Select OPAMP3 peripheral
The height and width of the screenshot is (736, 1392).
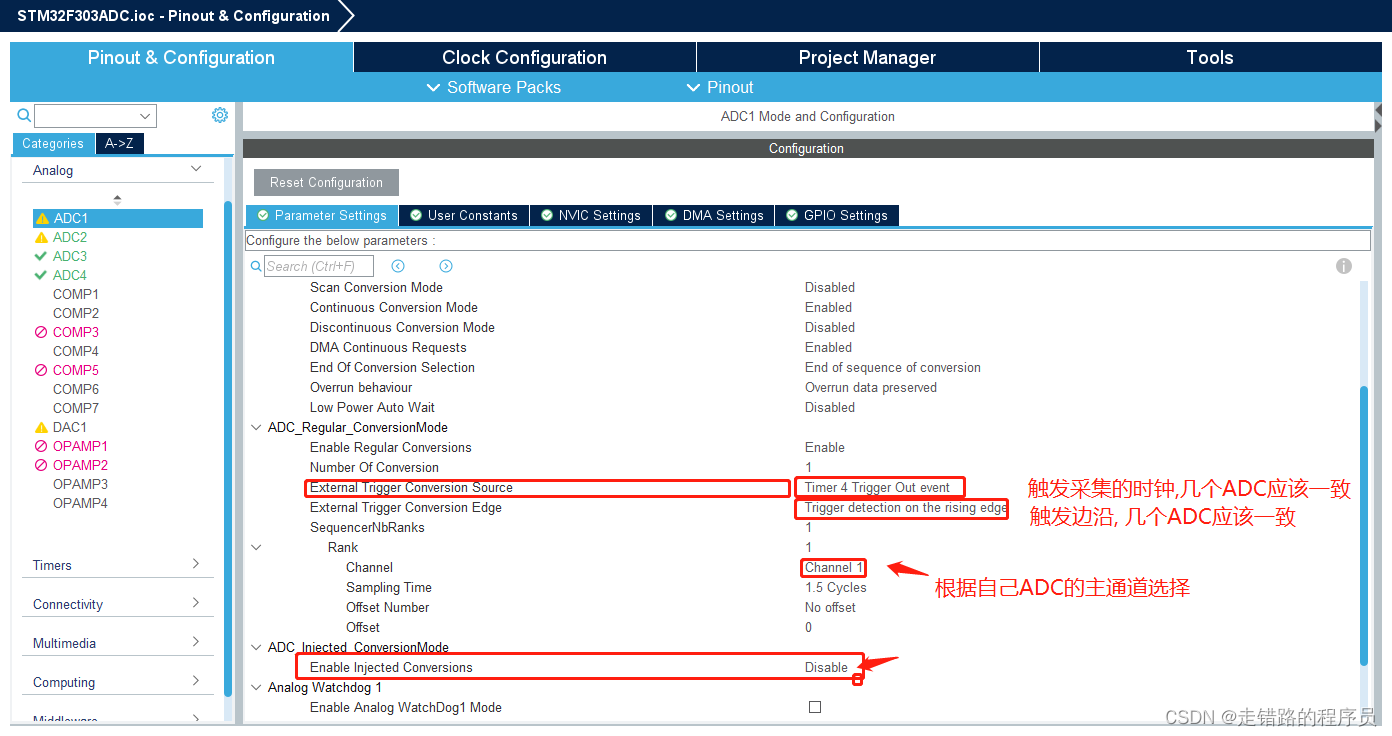tap(80, 484)
